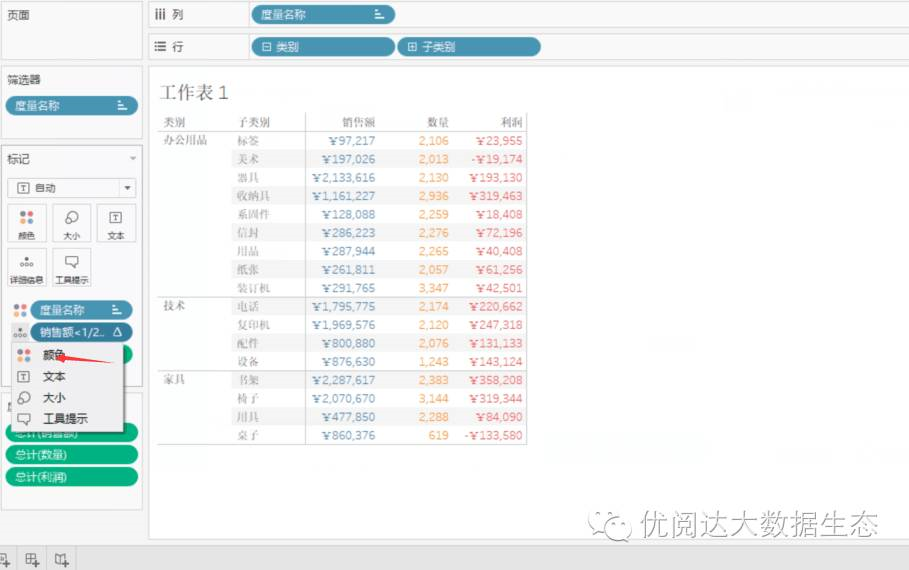The width and height of the screenshot is (909, 570).
Task: Choose 颜色 in the popup menu
Action: click(67, 355)
